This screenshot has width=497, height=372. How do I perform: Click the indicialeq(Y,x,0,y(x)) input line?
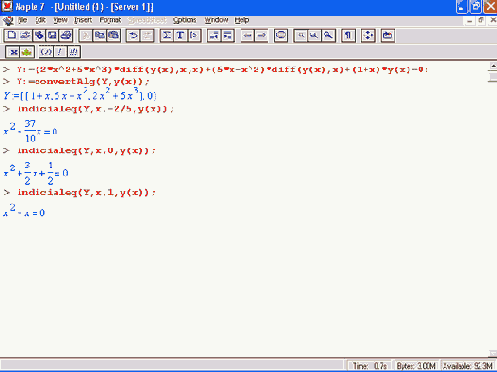[x=87, y=151]
